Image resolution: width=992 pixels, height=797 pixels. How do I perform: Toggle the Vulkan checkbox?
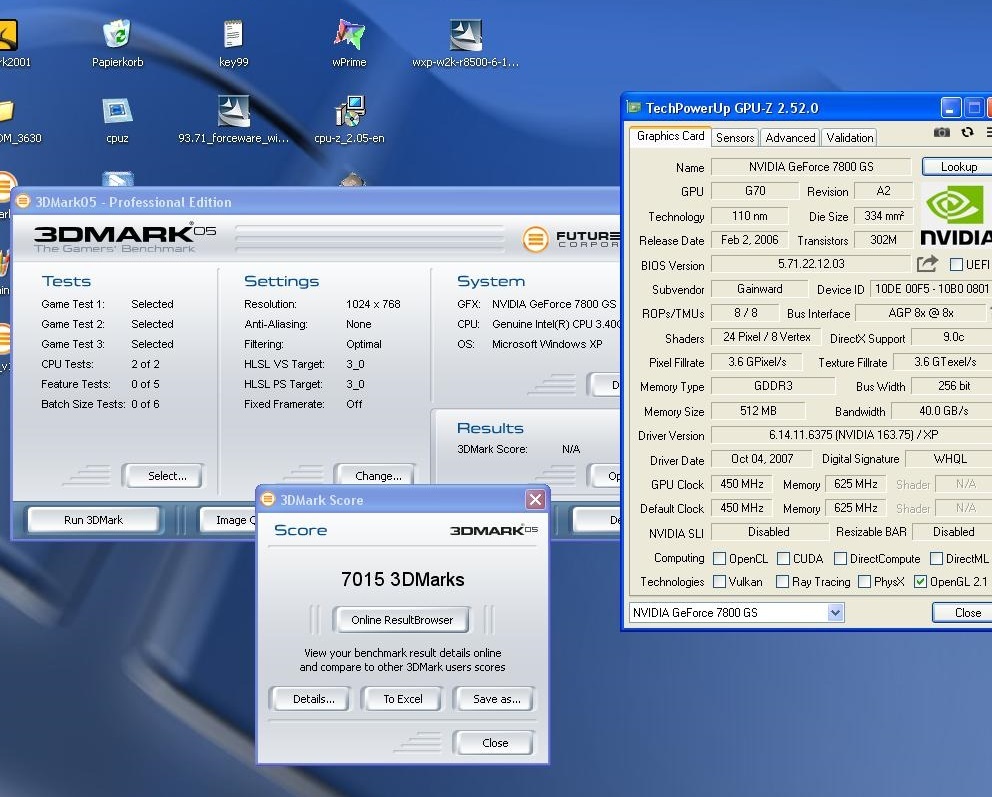tap(719, 582)
